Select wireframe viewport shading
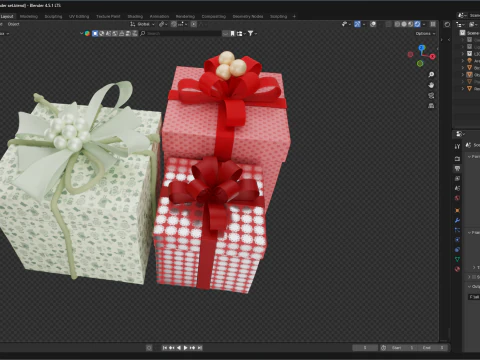 (397, 24)
